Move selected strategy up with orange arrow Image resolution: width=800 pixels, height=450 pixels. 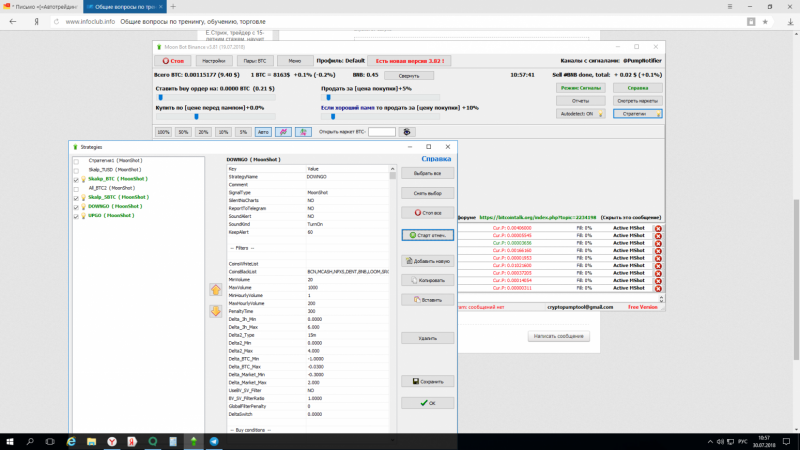tap(216, 290)
